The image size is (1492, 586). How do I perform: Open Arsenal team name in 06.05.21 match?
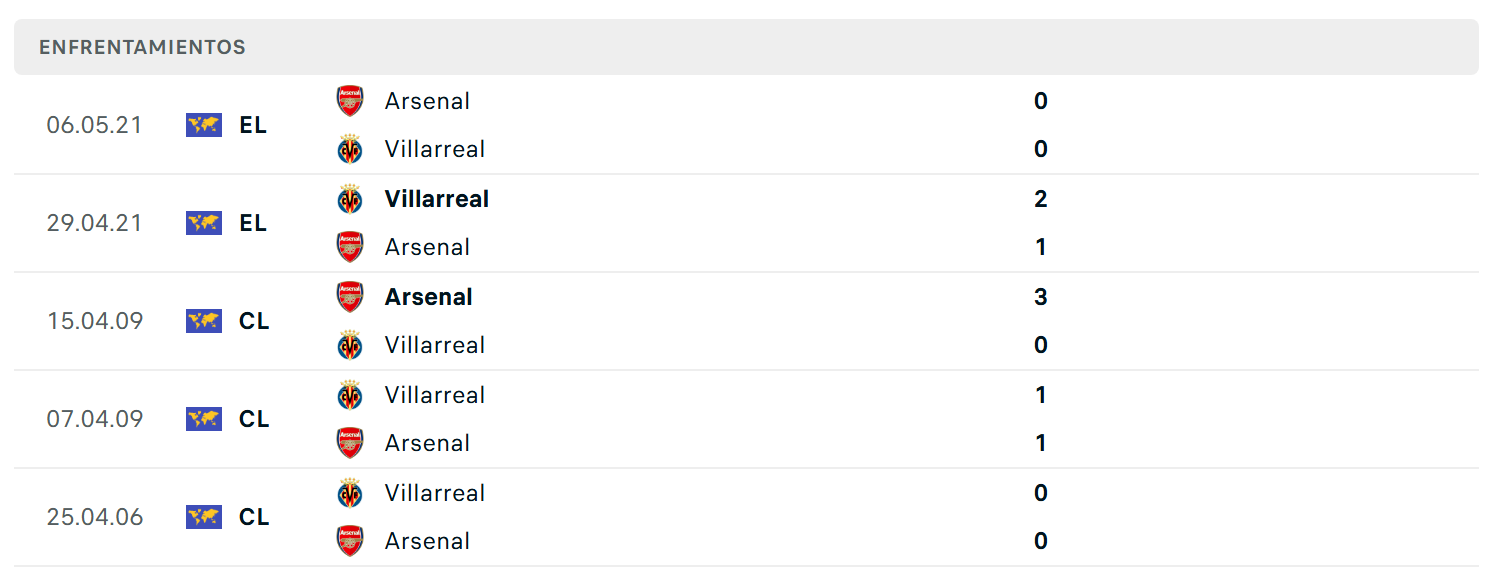427,101
